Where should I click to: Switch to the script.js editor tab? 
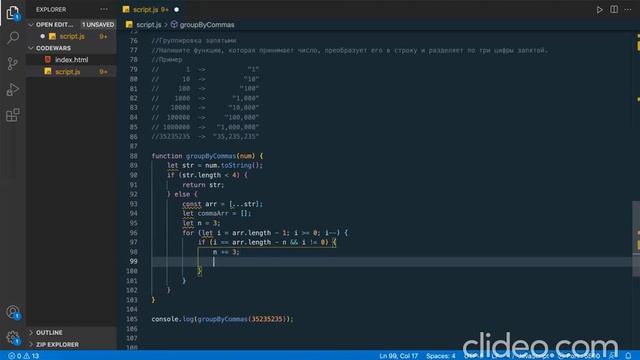point(151,9)
